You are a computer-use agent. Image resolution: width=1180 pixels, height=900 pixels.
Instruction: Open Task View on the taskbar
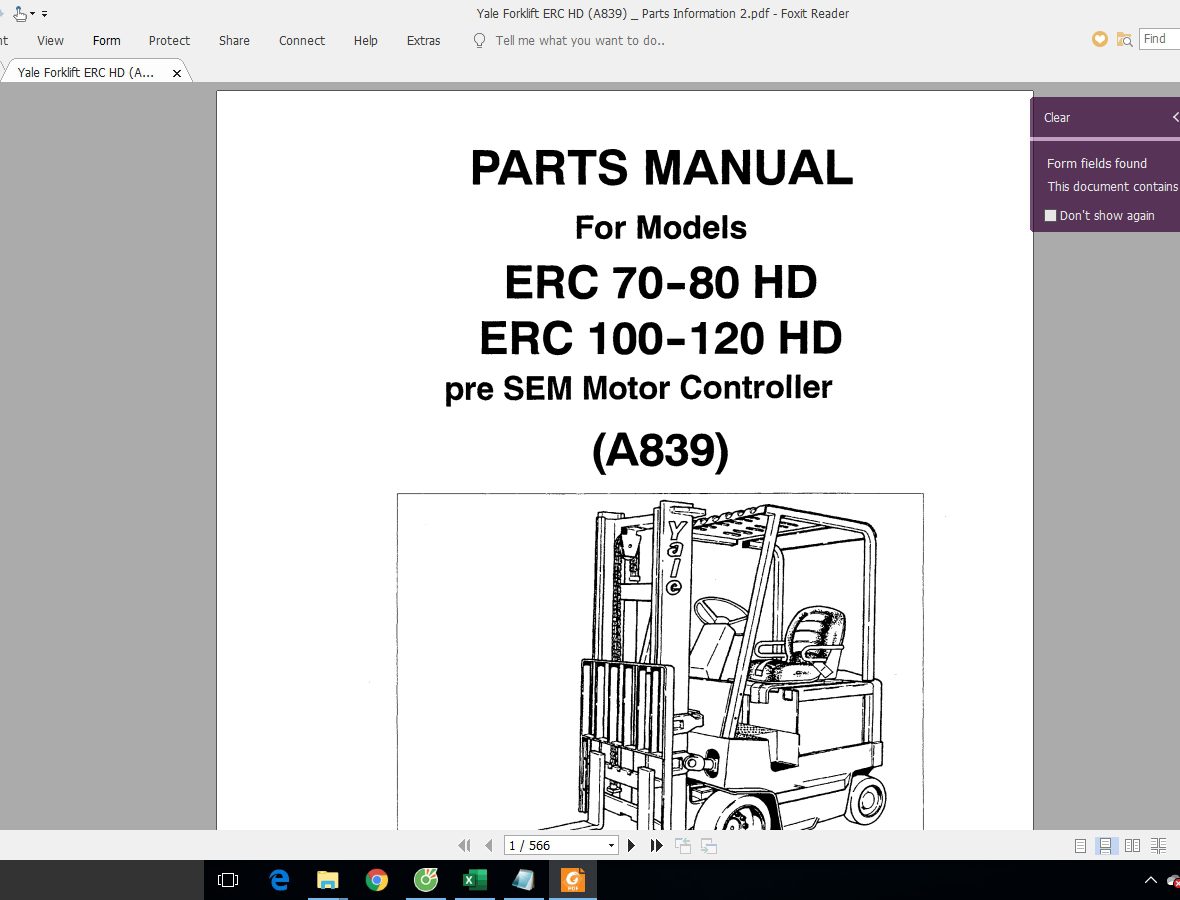[227, 880]
